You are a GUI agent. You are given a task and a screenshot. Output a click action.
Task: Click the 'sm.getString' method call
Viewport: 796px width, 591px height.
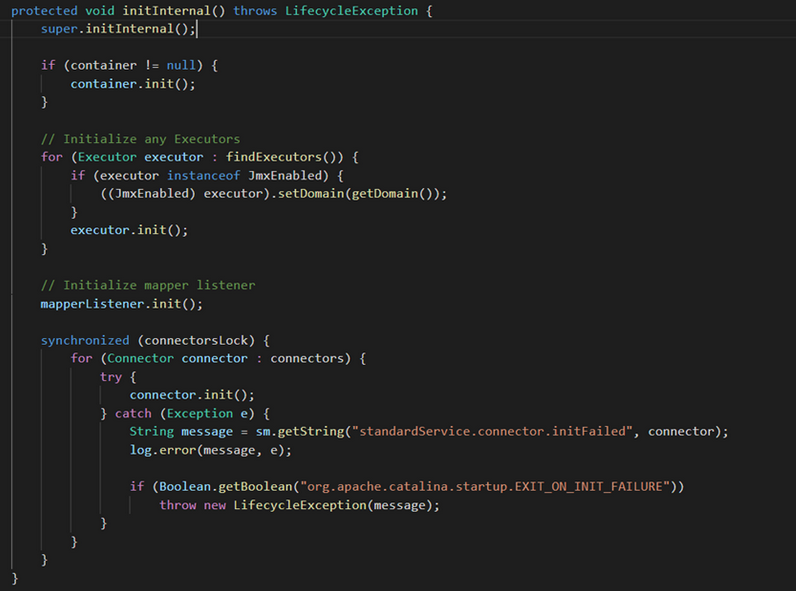pos(300,432)
